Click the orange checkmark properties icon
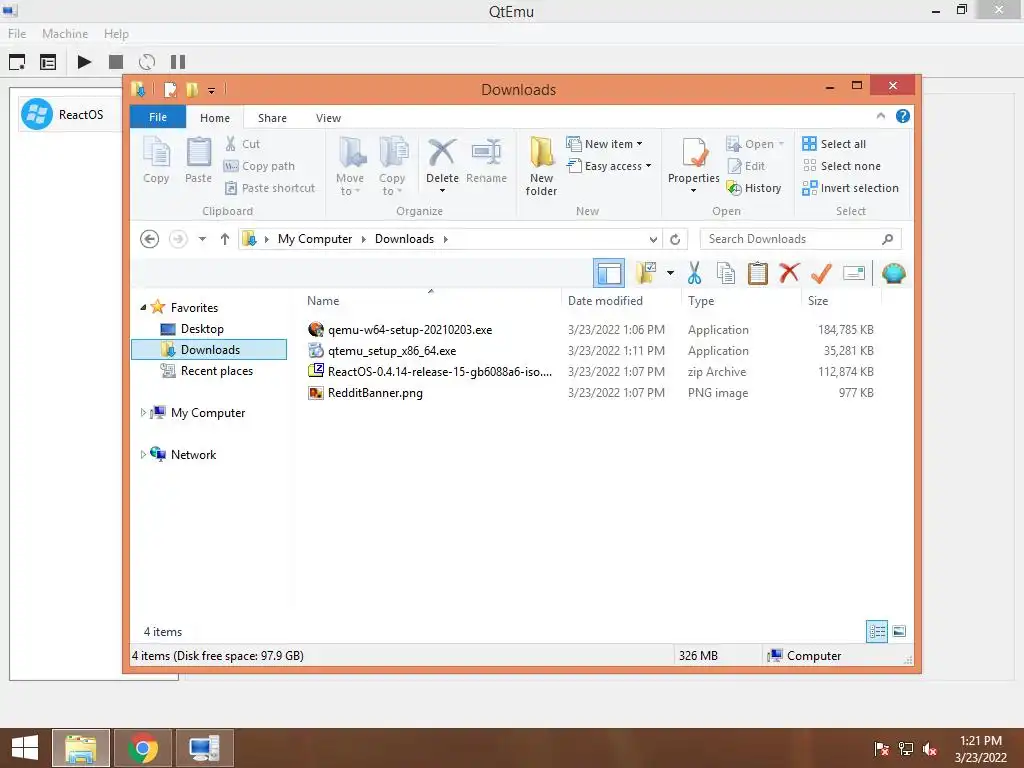 pyautogui.click(x=821, y=273)
